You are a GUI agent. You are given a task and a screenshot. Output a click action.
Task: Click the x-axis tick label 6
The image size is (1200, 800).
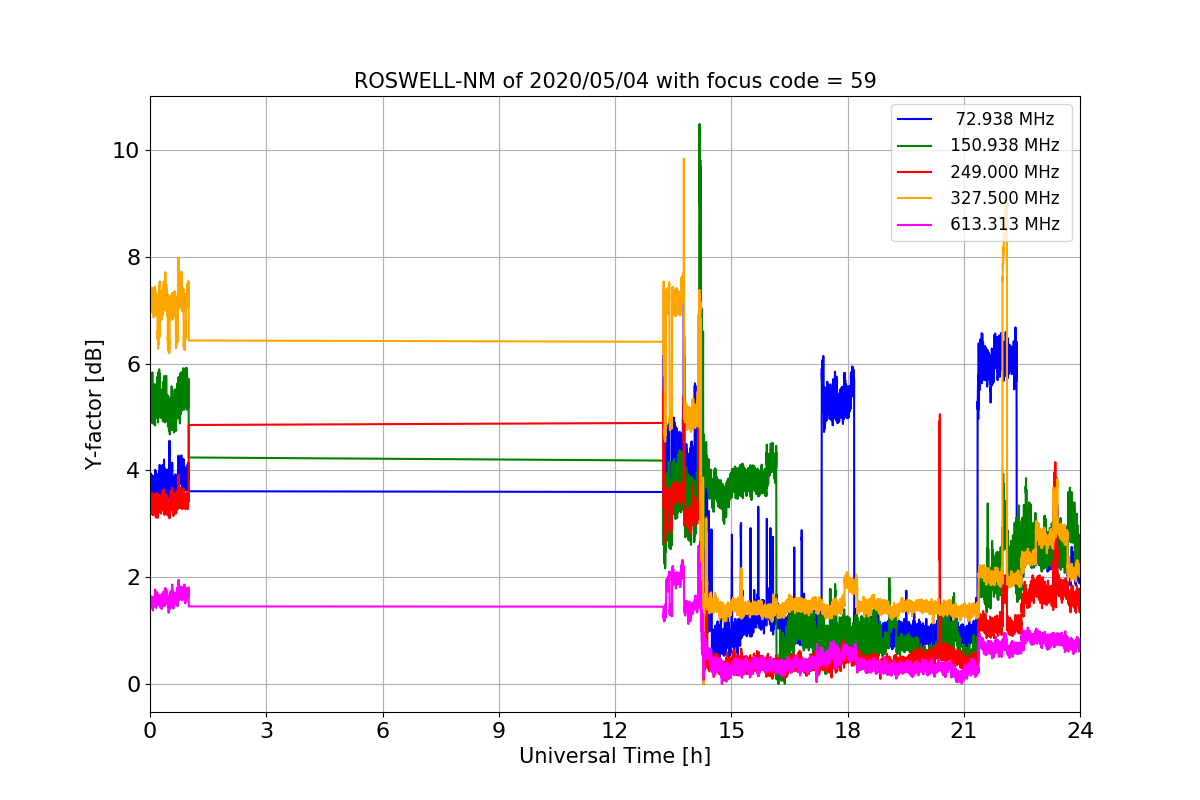click(x=382, y=730)
